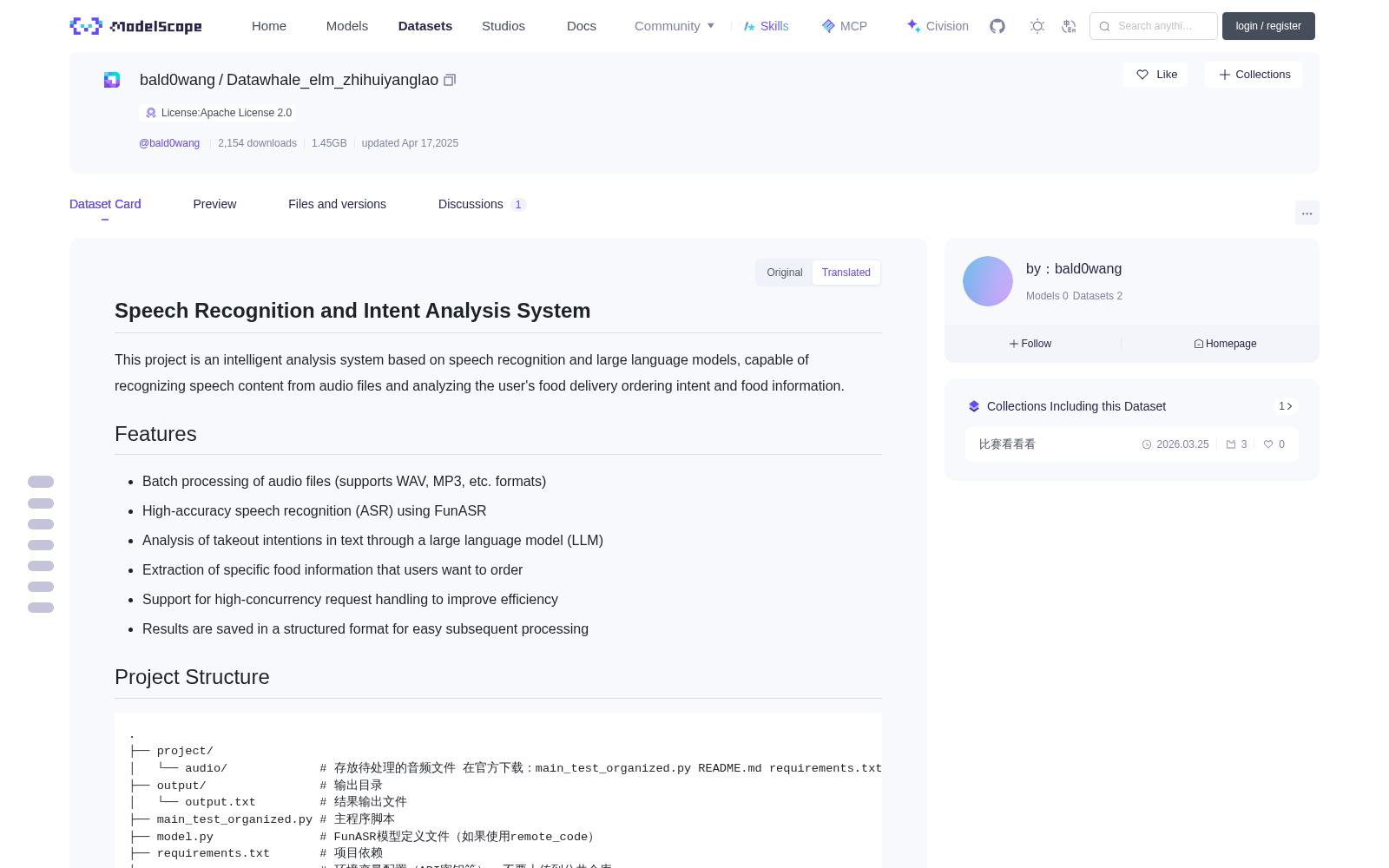This screenshot has width=1389, height=868.
Task: Click 'Datasets 2' in author card
Action: coord(1097,296)
